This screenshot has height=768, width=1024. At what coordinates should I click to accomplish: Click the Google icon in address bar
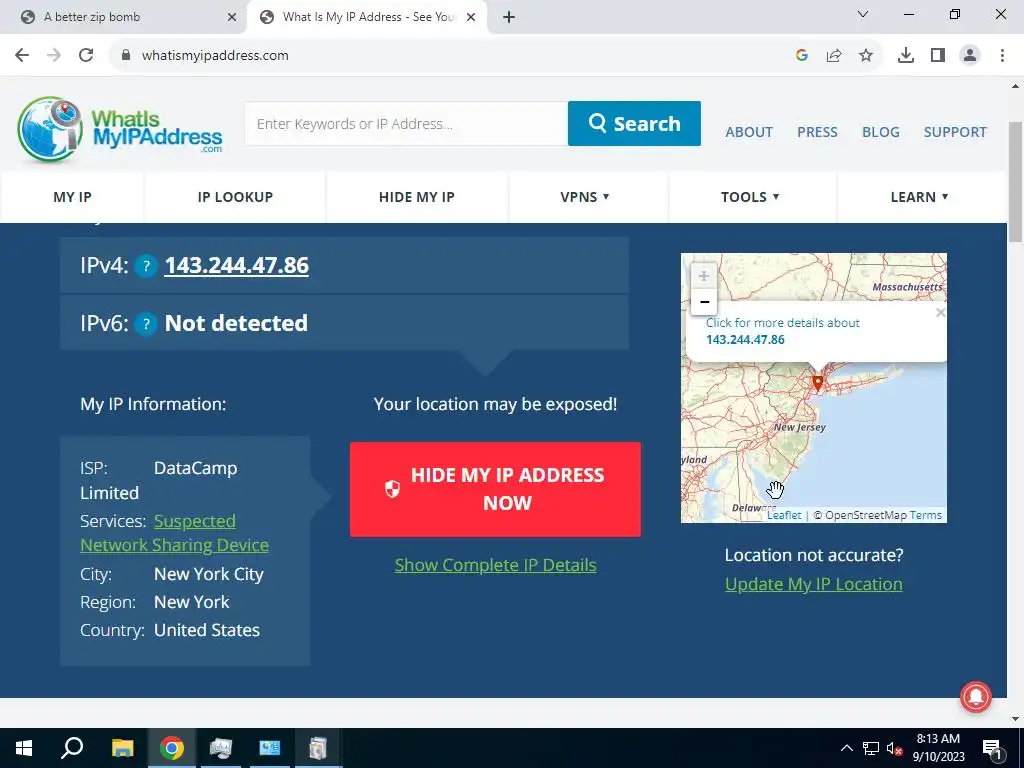pos(802,56)
